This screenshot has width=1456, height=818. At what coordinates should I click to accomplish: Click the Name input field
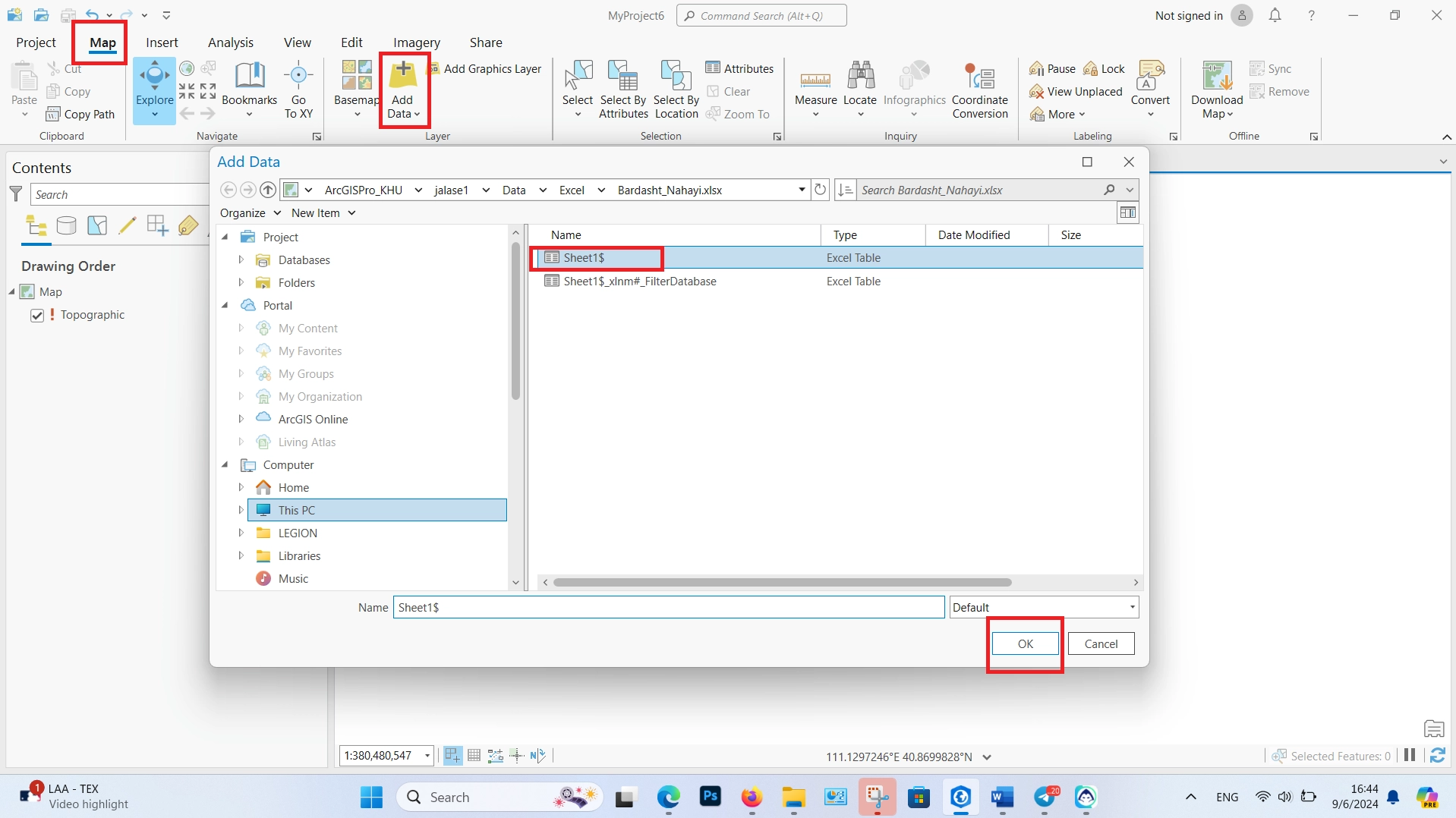(x=669, y=607)
